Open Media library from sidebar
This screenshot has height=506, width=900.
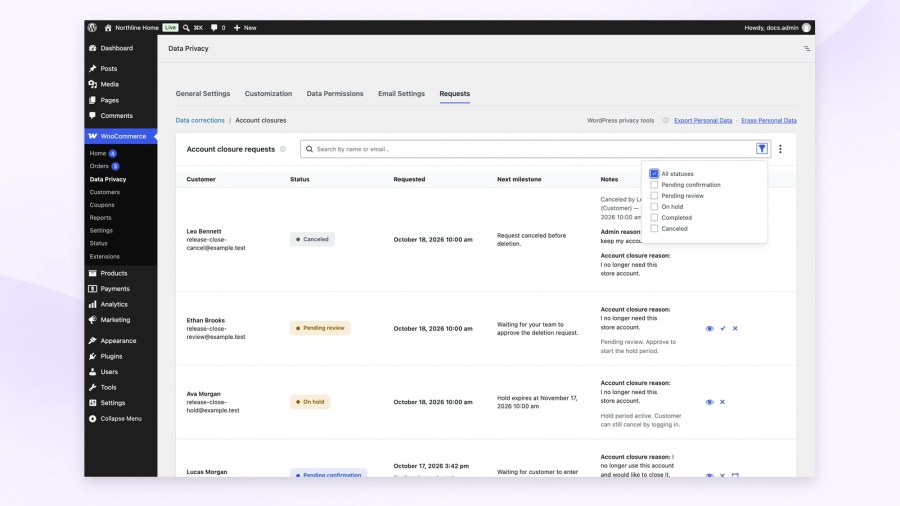coord(109,84)
